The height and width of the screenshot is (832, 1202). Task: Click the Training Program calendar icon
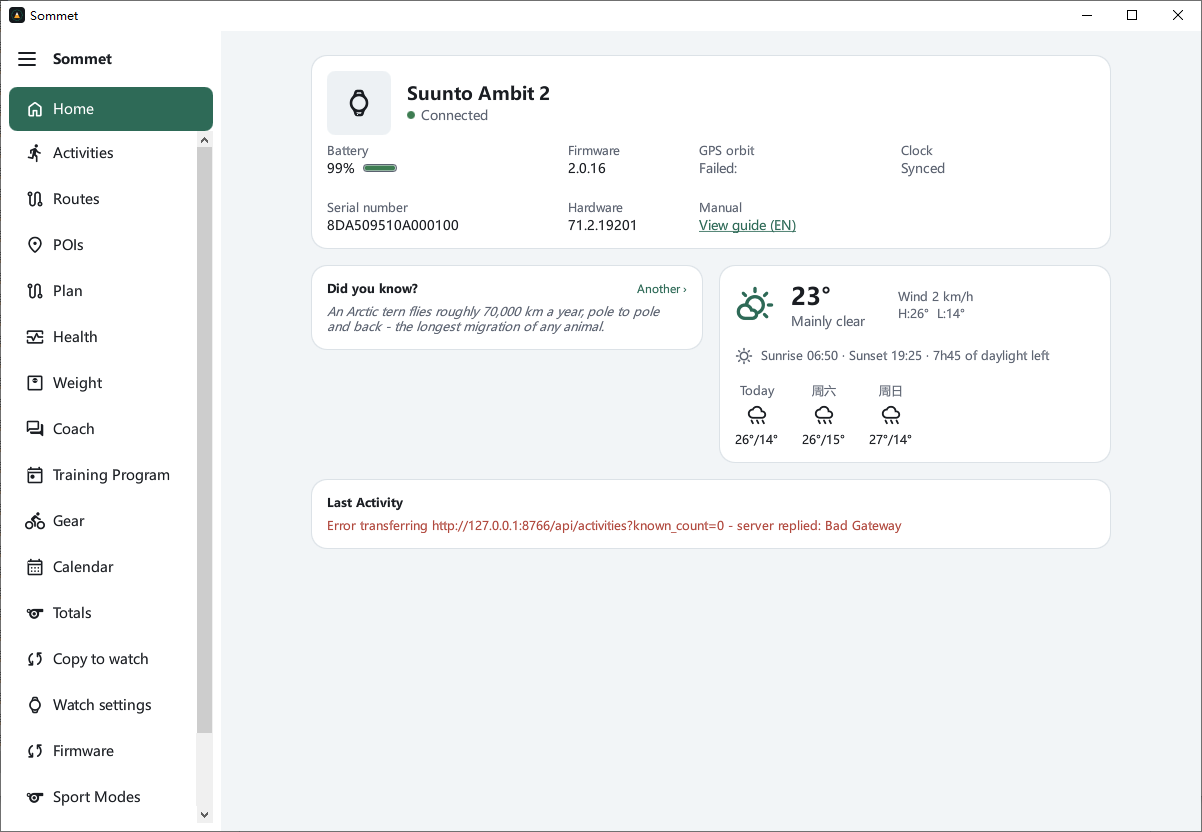click(x=35, y=475)
